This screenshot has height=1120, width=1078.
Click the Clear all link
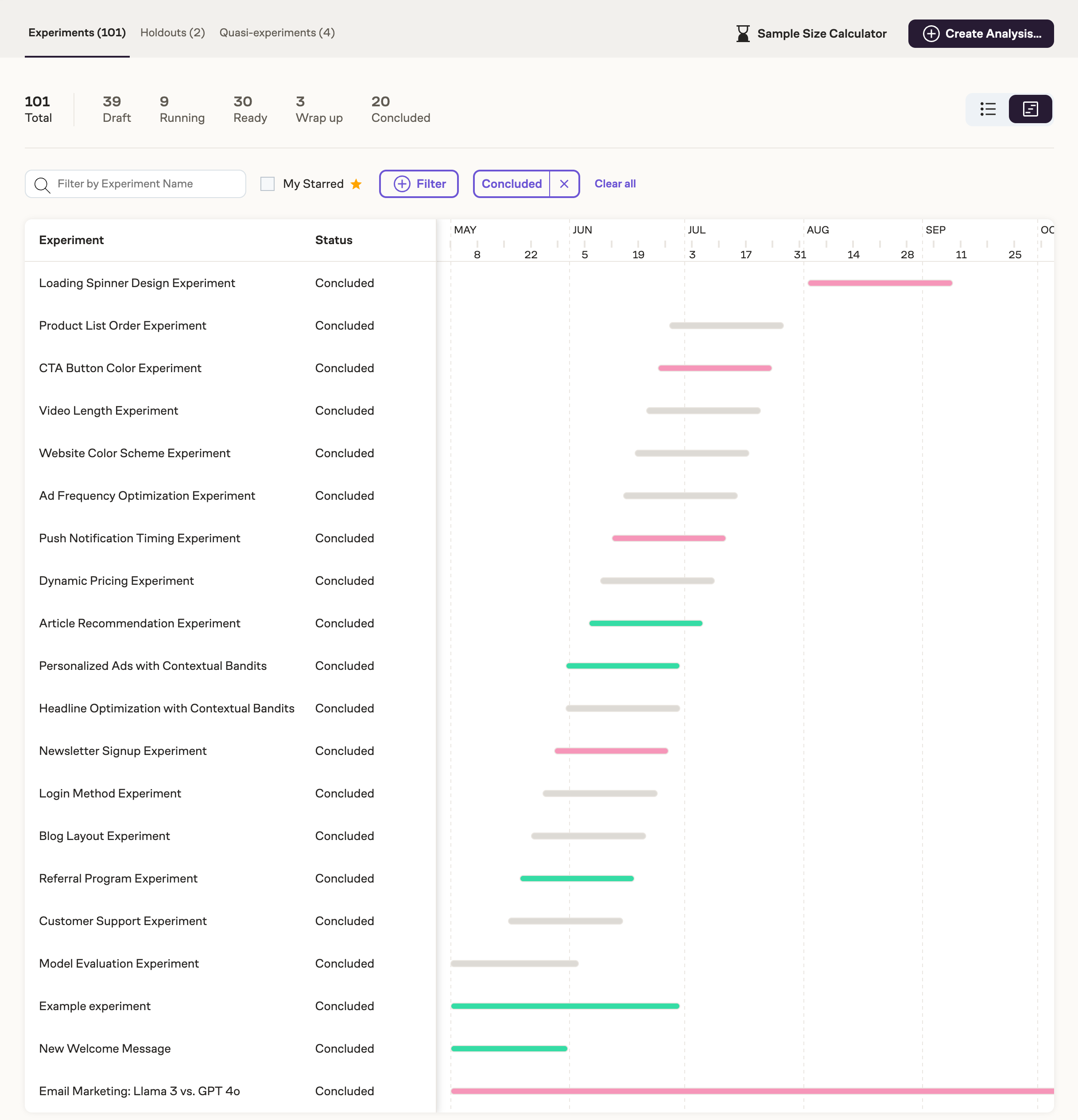(615, 184)
